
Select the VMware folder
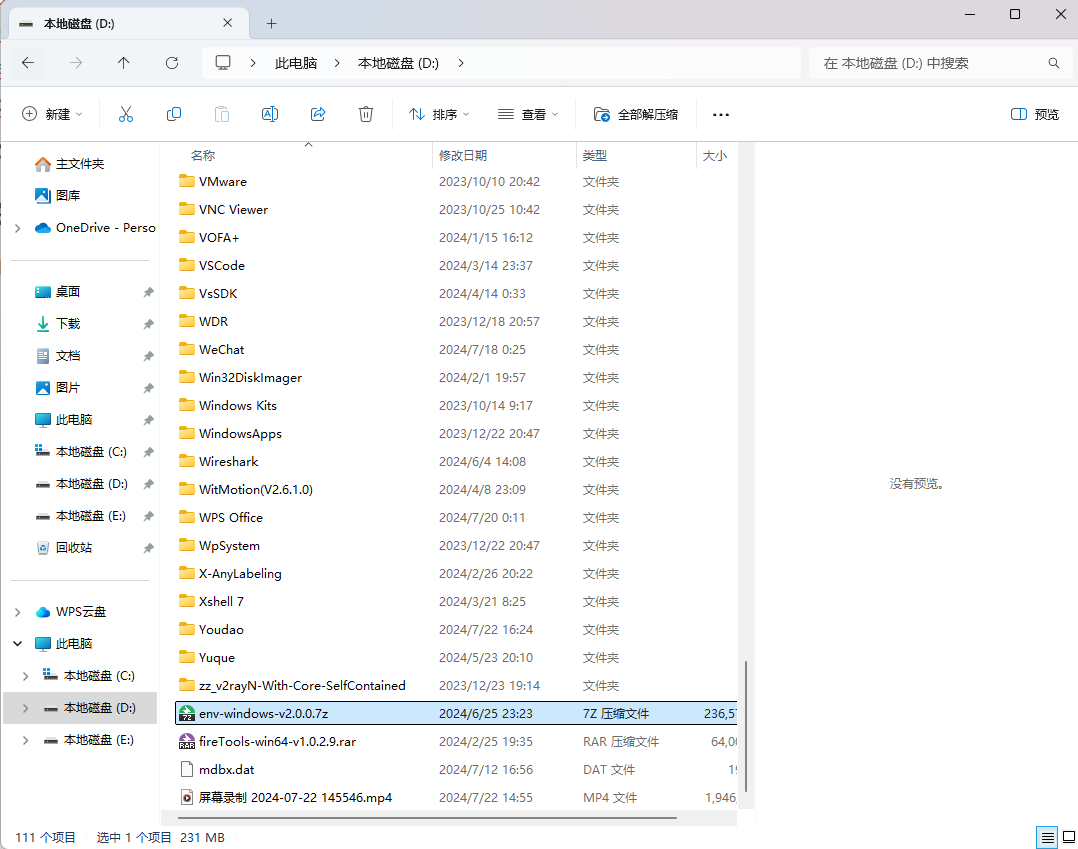click(223, 181)
